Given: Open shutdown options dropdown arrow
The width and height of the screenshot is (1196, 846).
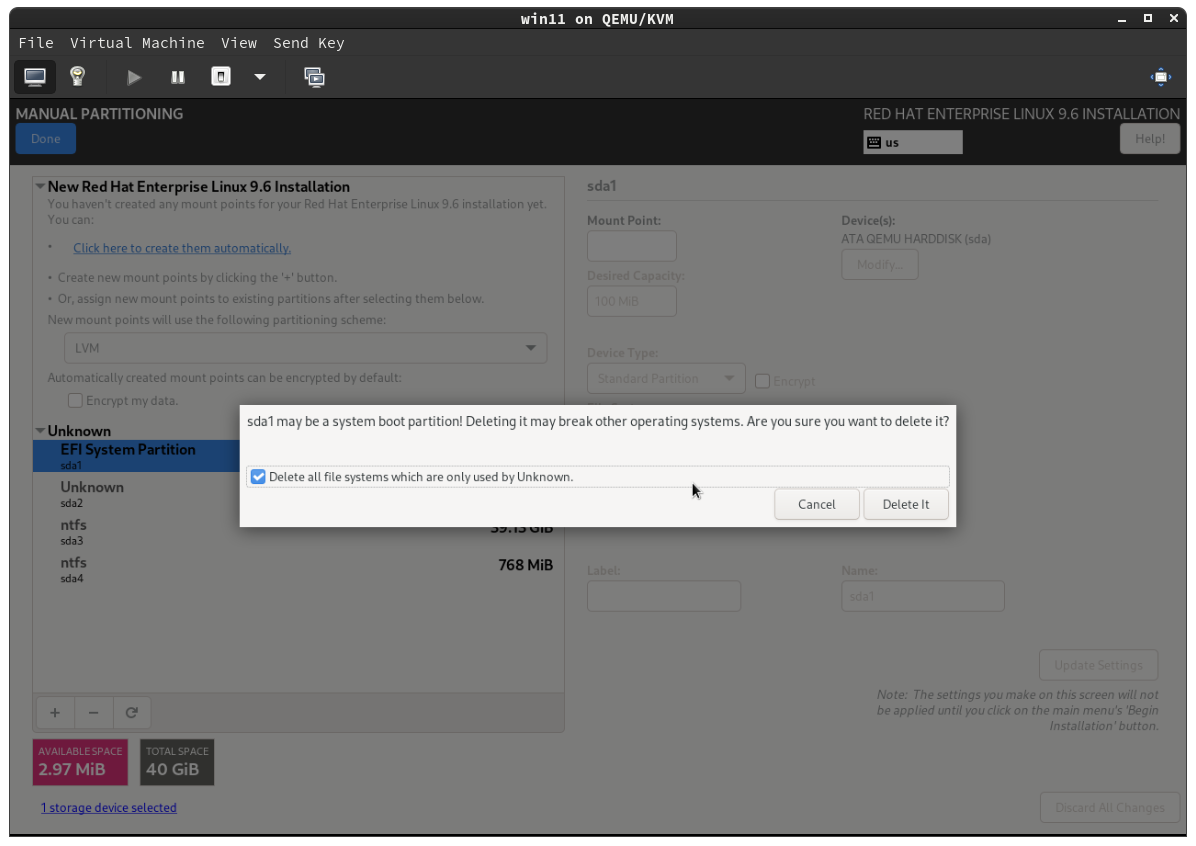Looking at the screenshot, I should tap(260, 77).
